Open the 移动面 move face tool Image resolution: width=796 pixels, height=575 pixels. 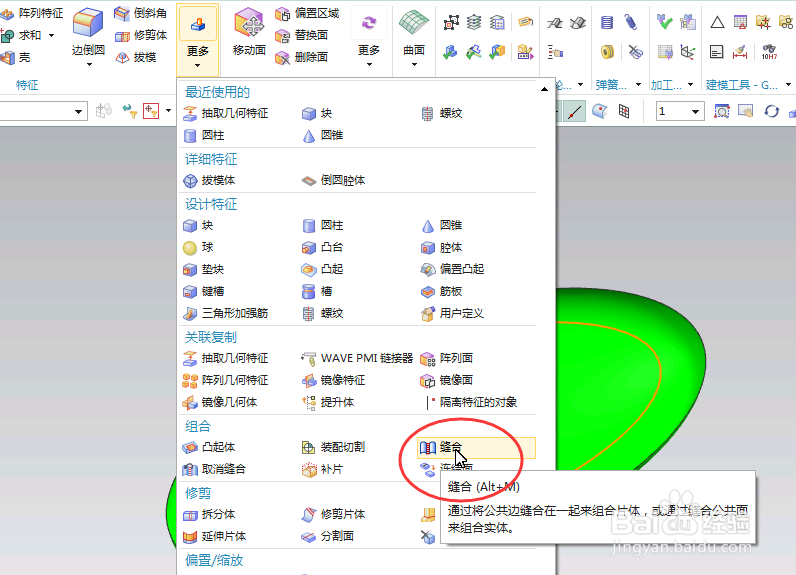click(x=249, y=31)
